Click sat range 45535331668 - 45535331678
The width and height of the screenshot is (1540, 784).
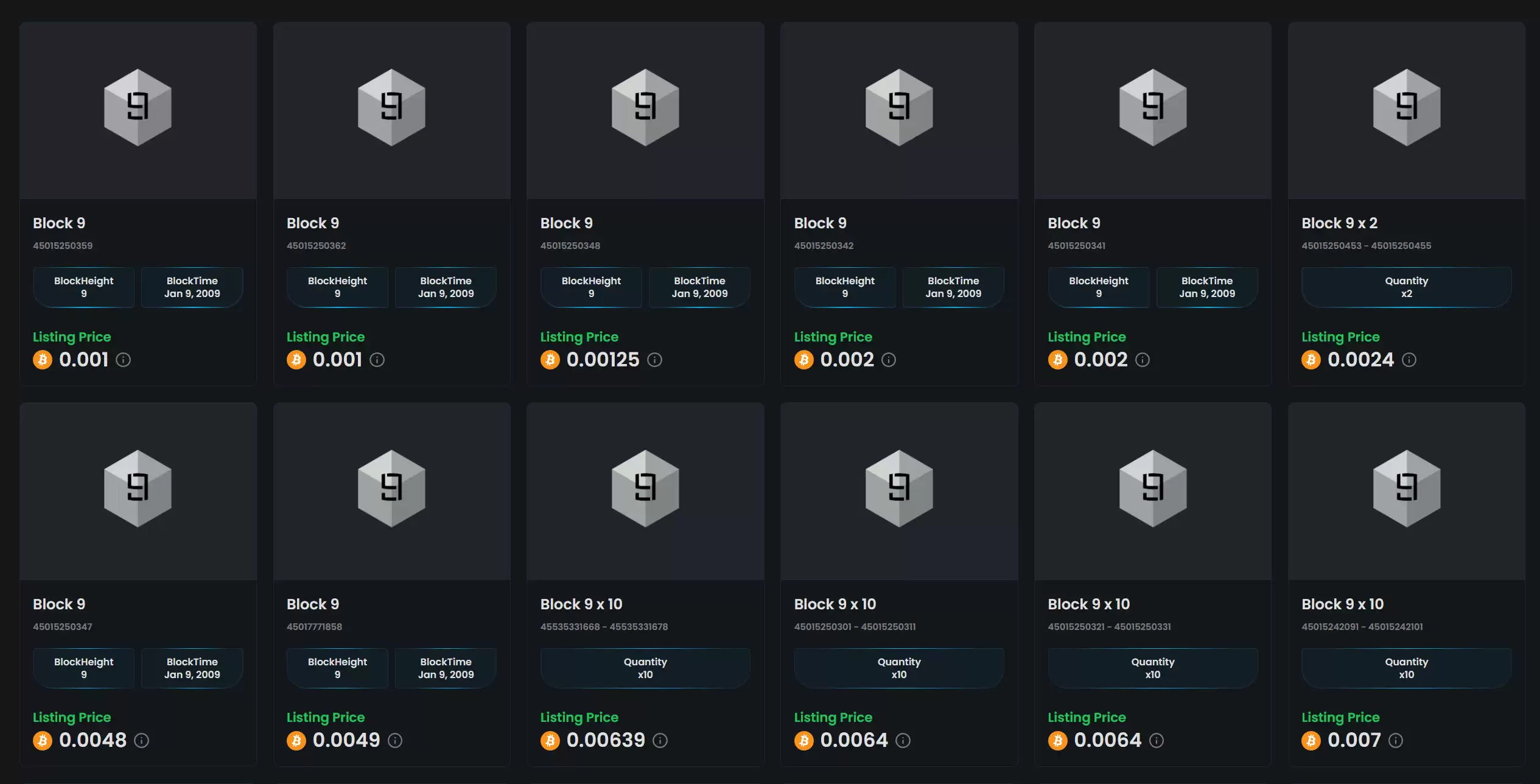click(604, 626)
